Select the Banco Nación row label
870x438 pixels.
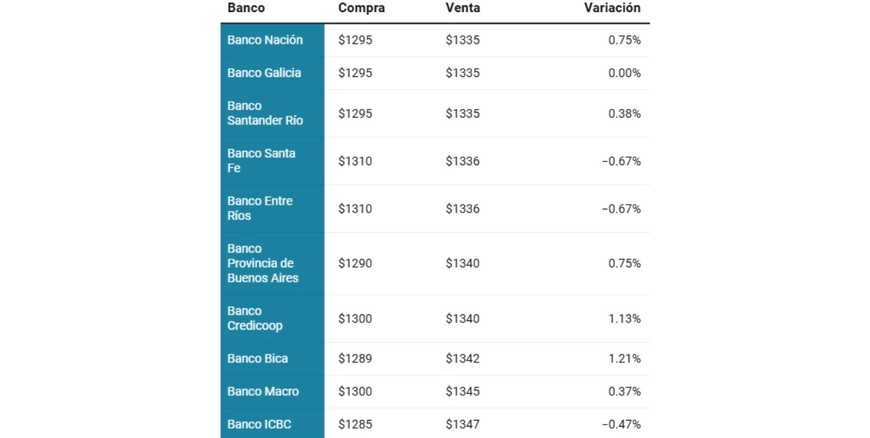(264, 40)
